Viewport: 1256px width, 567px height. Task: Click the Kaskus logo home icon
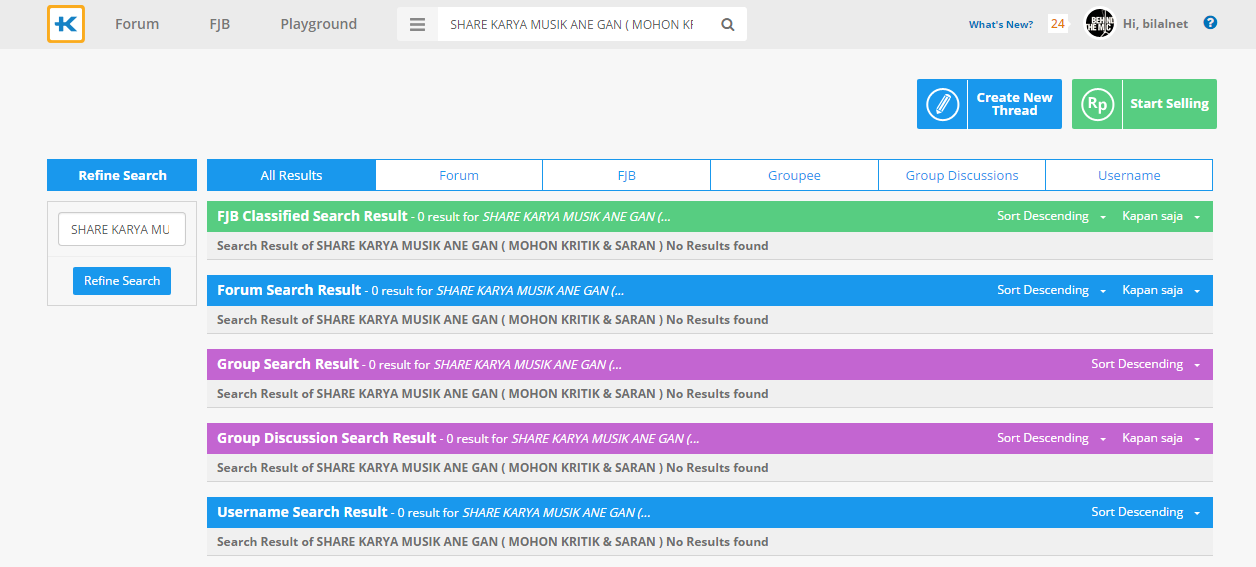[66, 24]
